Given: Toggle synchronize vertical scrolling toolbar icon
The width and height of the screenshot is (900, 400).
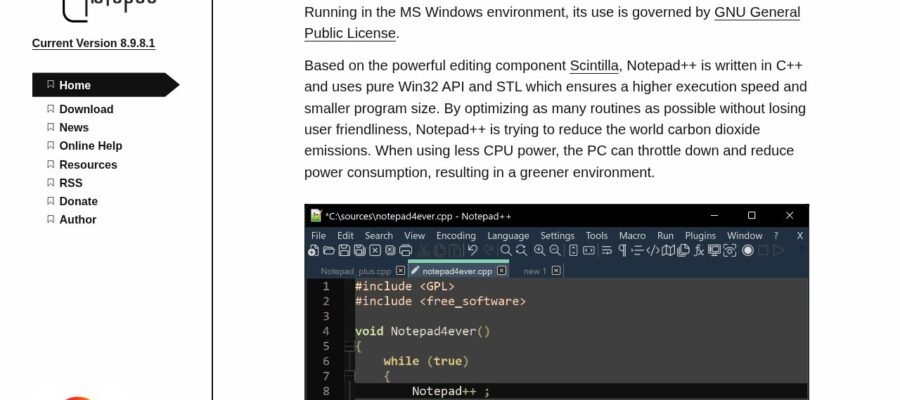Looking at the screenshot, I should [573, 250].
